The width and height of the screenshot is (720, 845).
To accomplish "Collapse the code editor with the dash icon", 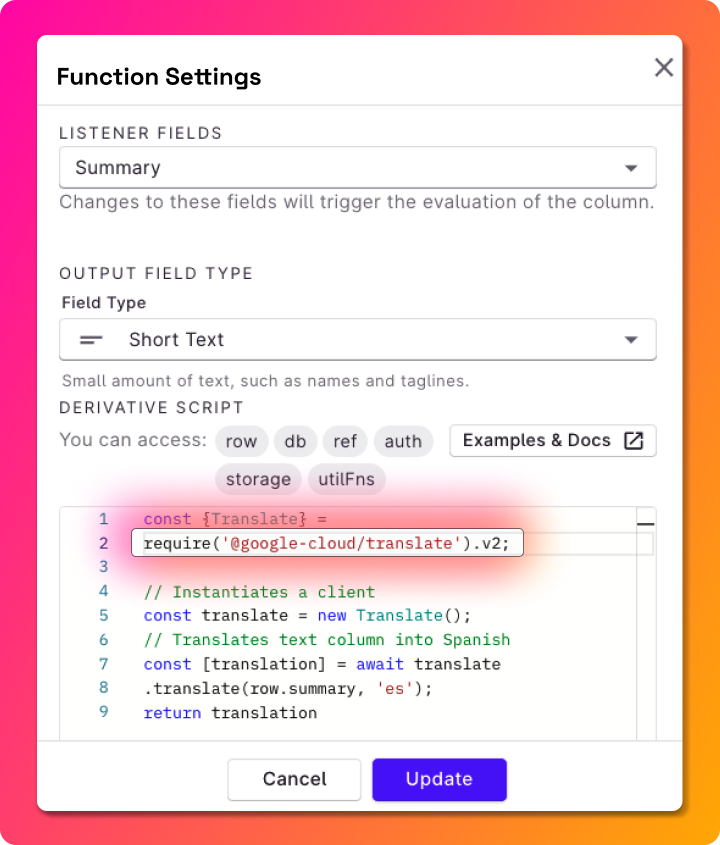I will pyautogui.click(x=646, y=522).
